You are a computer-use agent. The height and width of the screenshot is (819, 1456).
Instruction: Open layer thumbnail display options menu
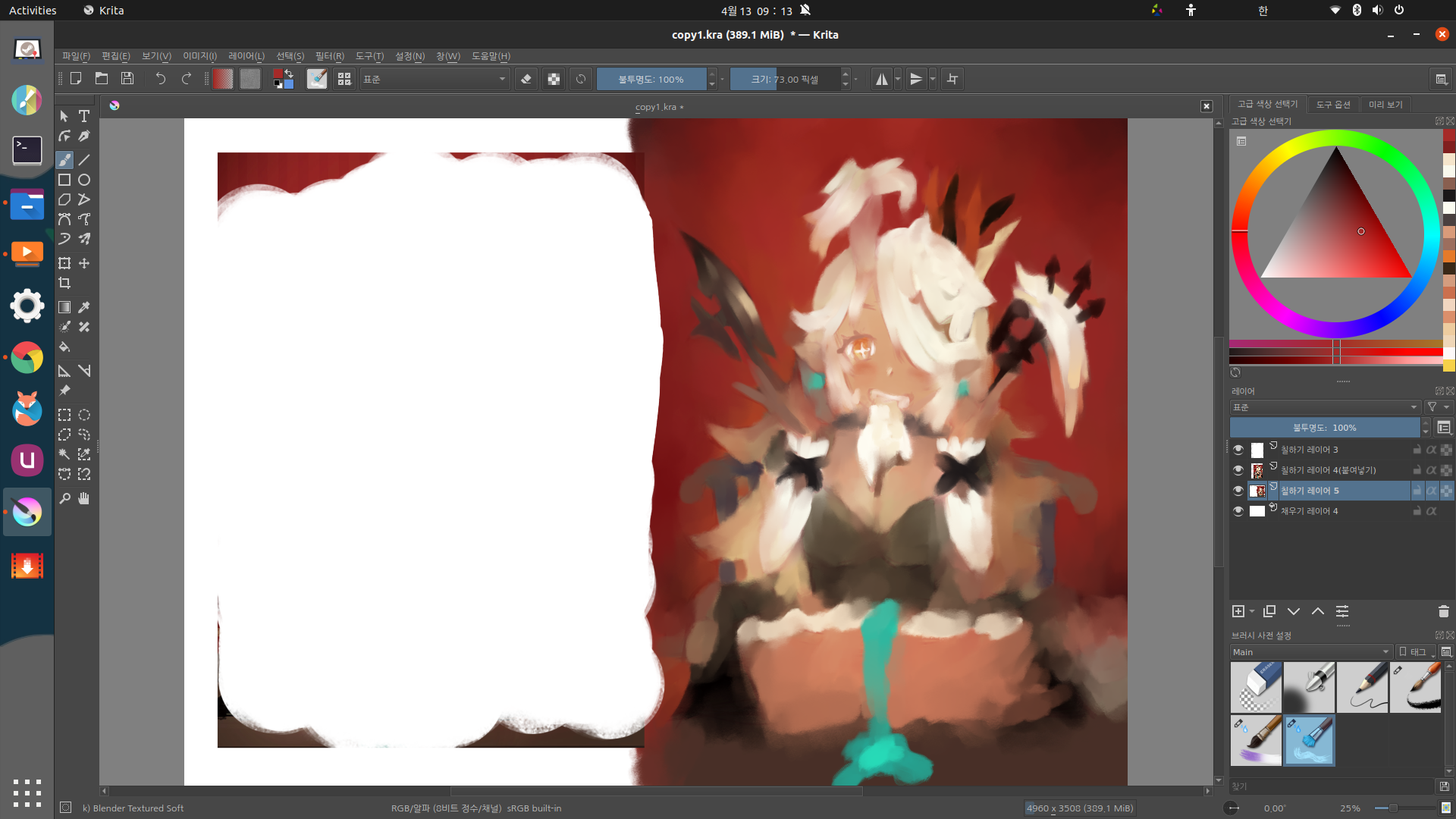point(1444,428)
